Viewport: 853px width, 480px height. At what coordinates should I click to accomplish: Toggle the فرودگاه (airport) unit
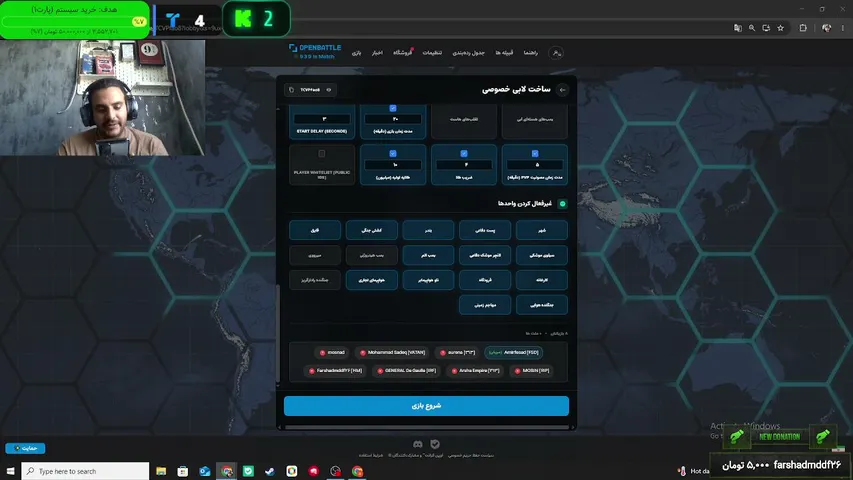485,280
